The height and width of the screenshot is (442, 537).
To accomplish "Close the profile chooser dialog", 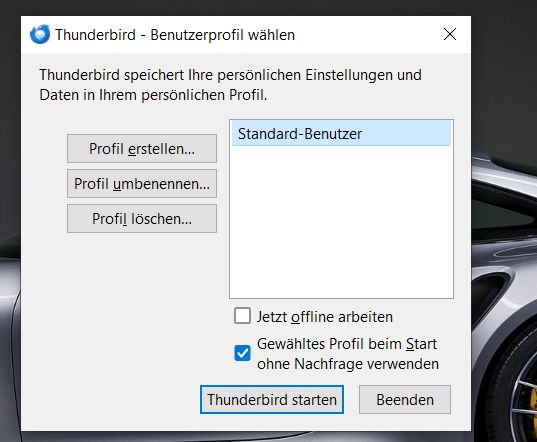I will click(x=450, y=34).
